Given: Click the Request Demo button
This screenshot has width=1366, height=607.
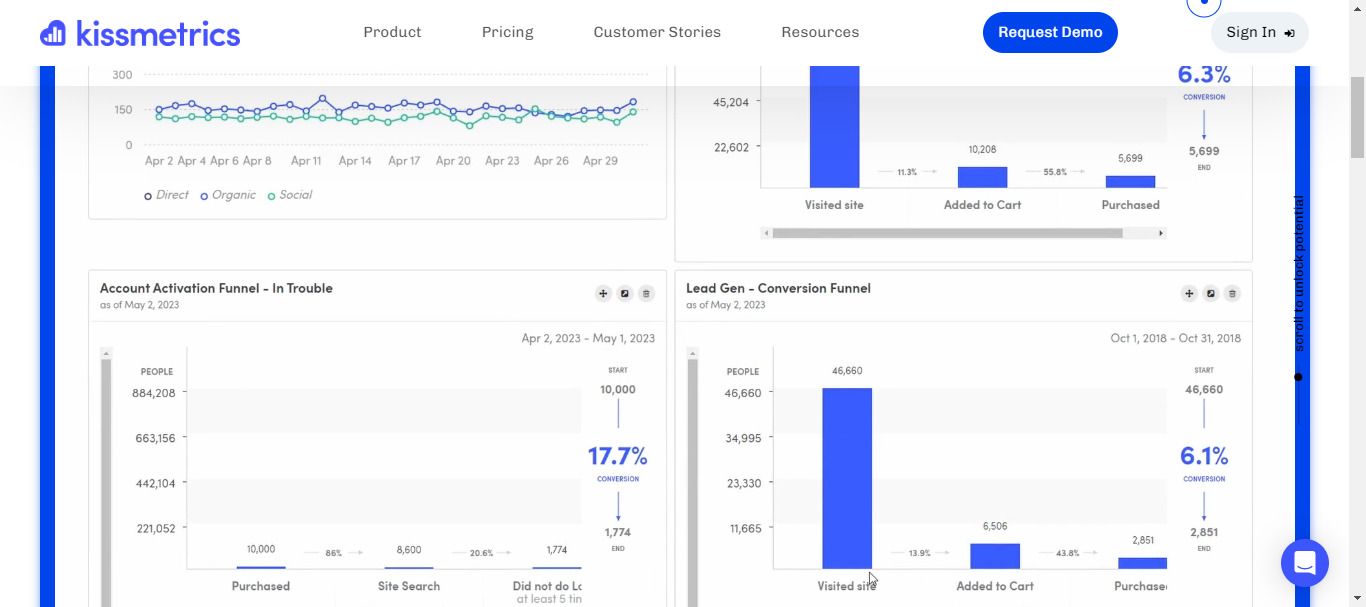Looking at the screenshot, I should (x=1050, y=32).
